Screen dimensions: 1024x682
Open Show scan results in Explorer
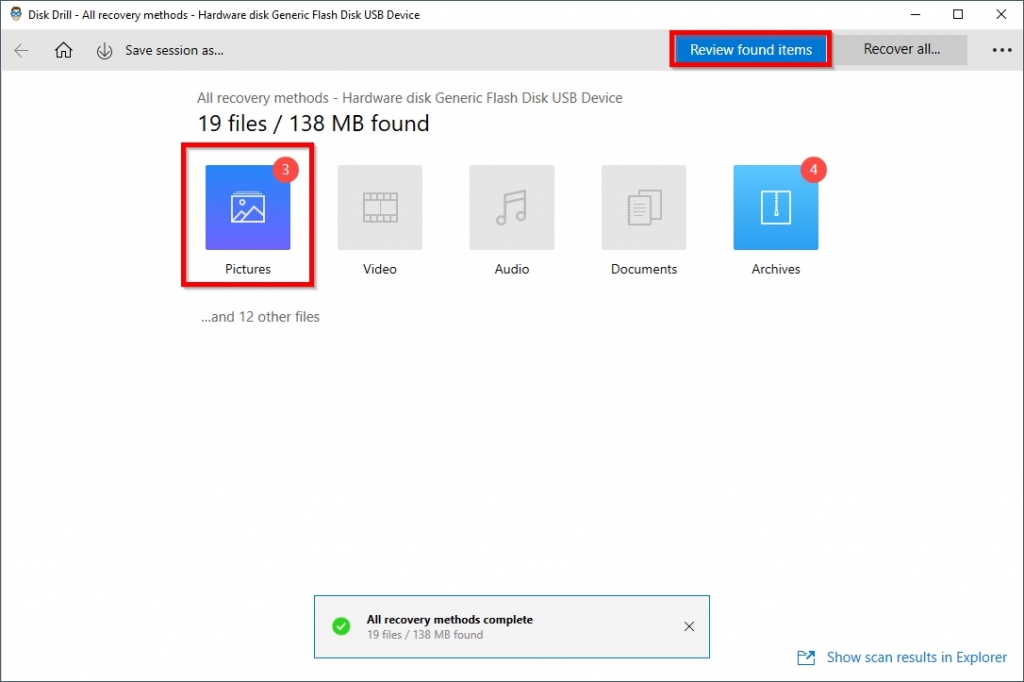click(x=916, y=657)
